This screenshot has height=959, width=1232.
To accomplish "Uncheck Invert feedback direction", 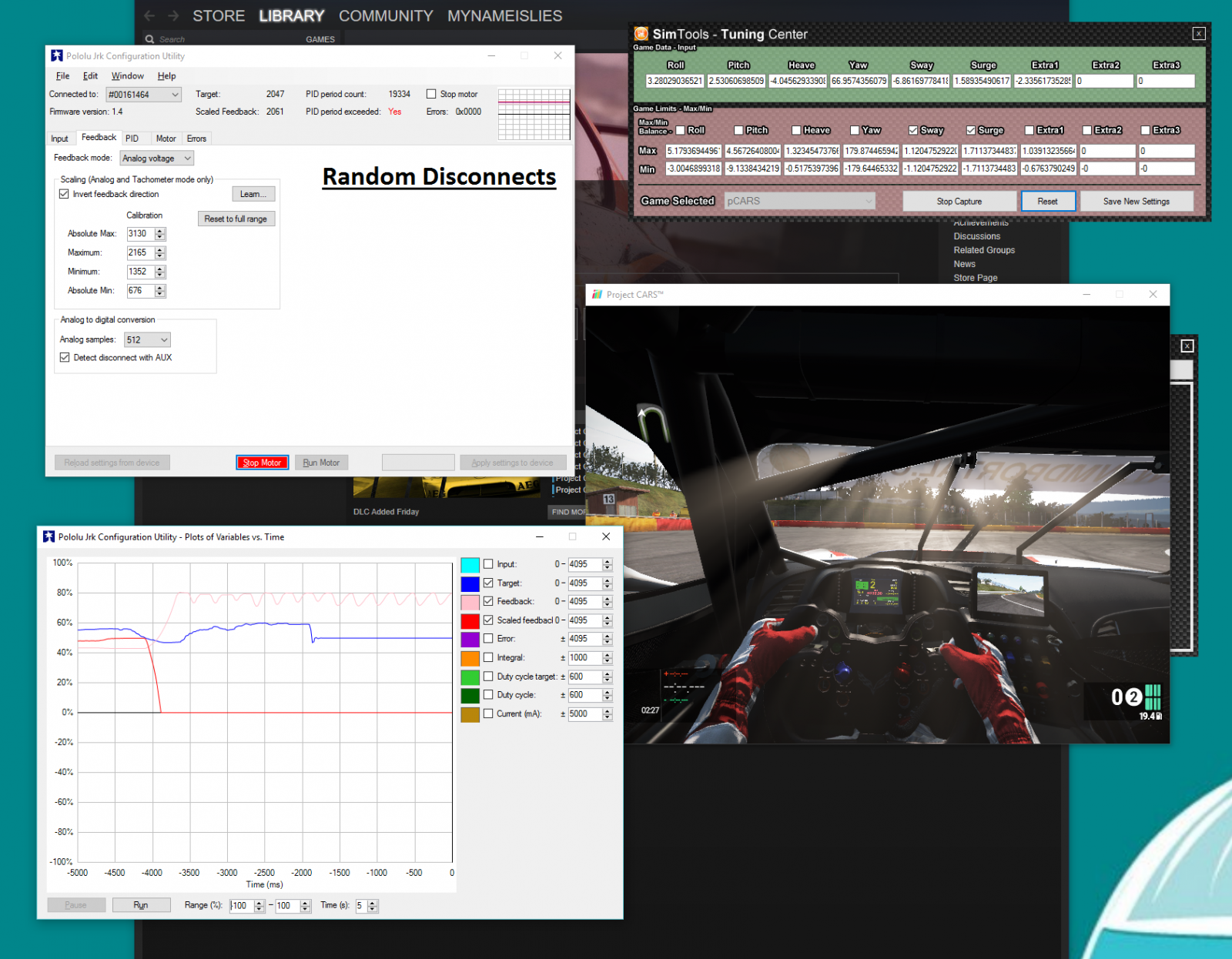I will [64, 194].
